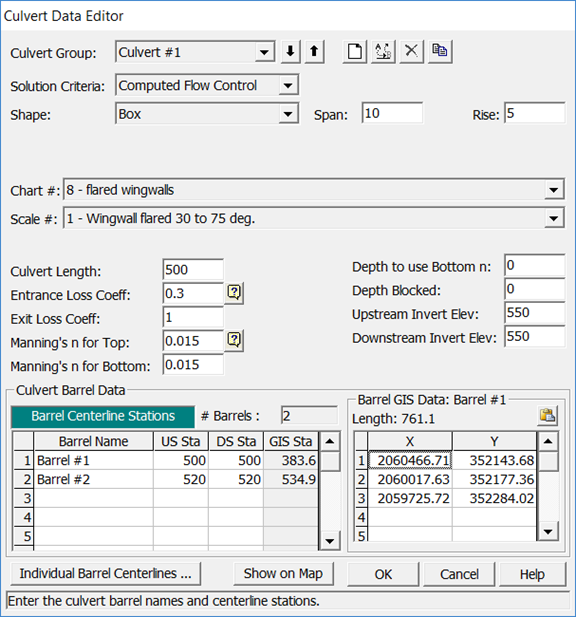Viewport: 576px width, 617px height.
Task: Delete culvert group with X icon
Action: (x=412, y=51)
